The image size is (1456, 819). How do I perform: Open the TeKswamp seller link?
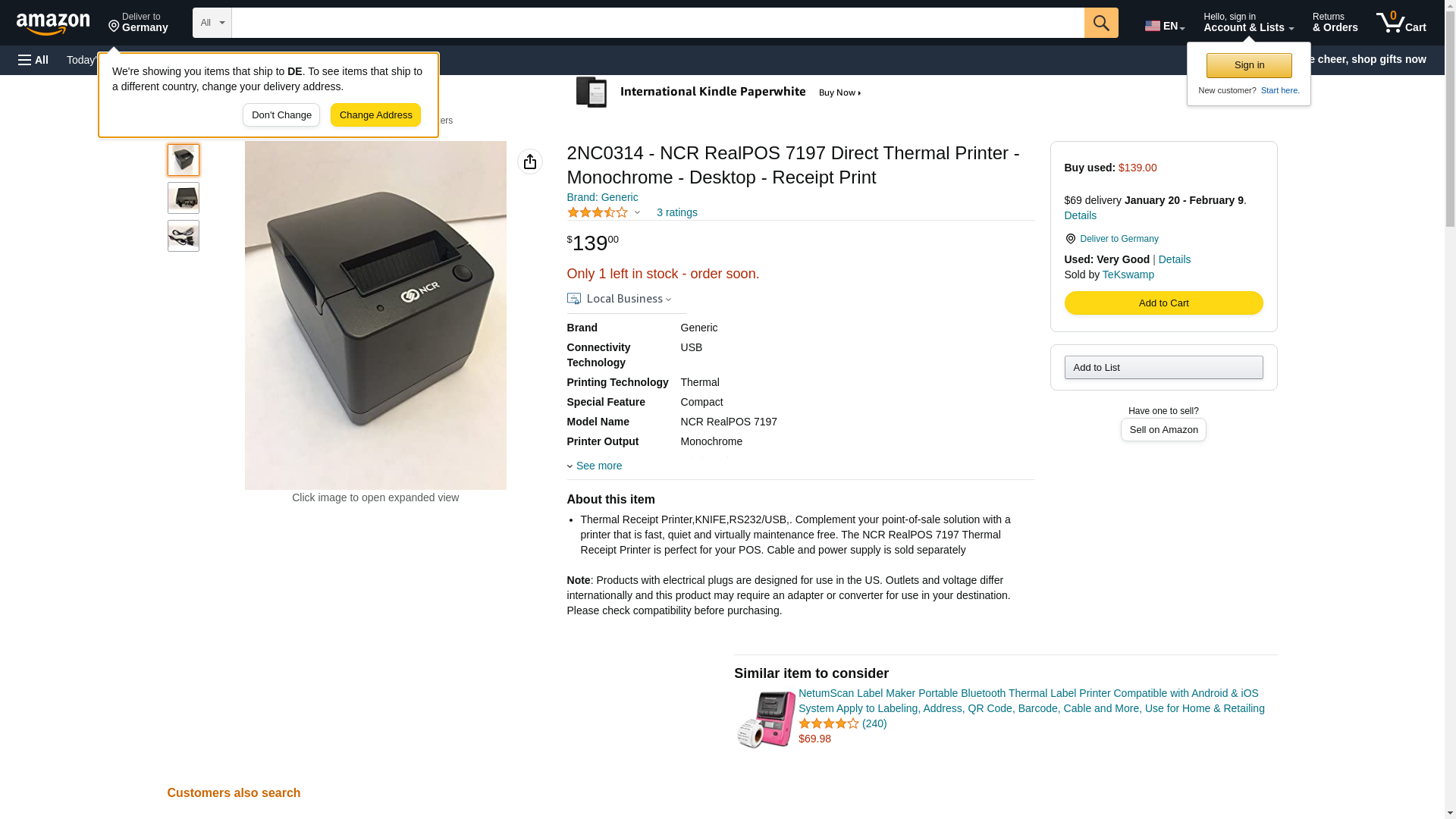click(1128, 275)
